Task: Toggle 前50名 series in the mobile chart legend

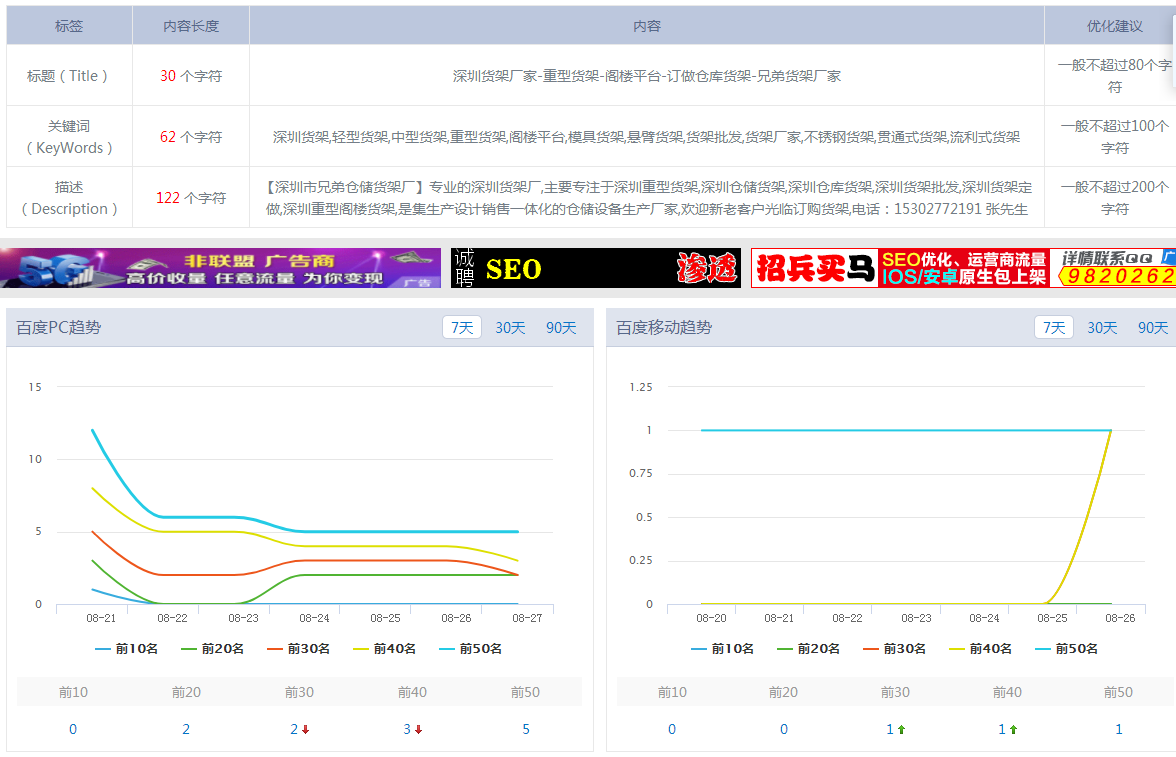Action: tap(1066, 649)
